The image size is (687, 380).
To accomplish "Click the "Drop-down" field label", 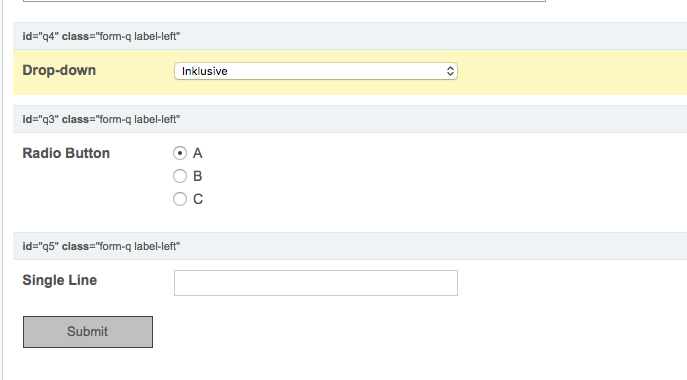I will [59, 70].
